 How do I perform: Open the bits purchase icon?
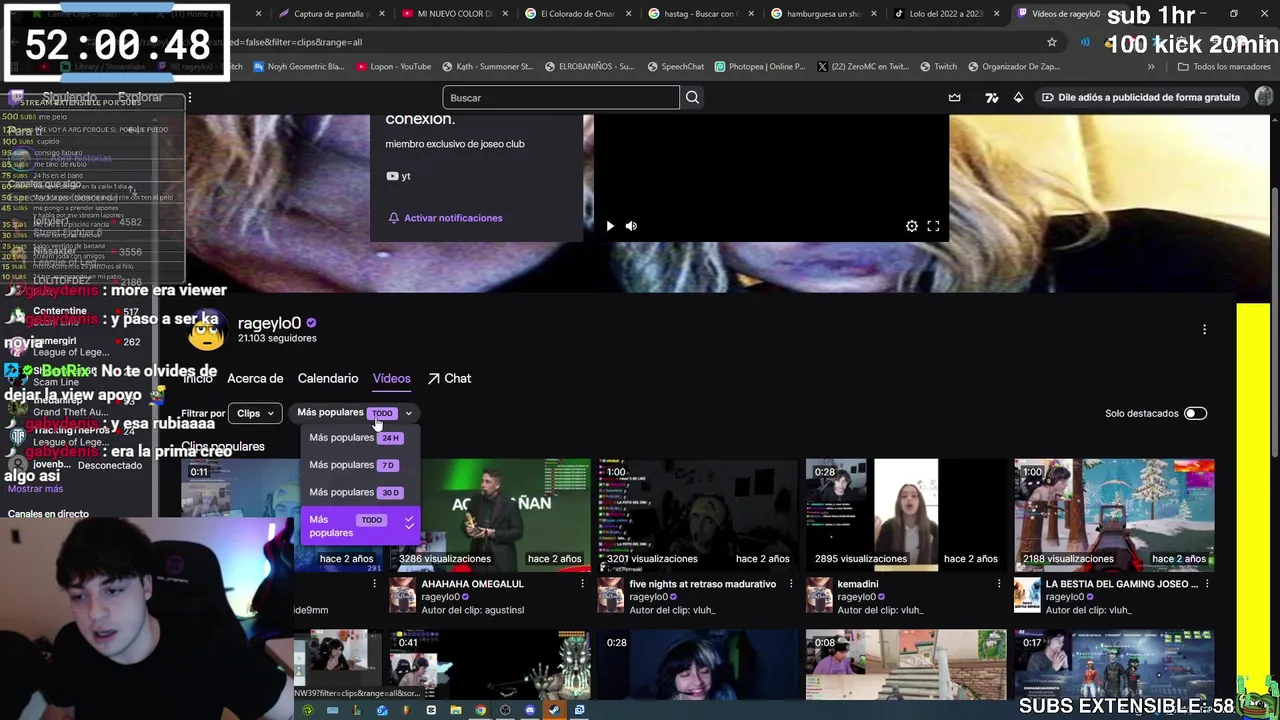(x=1018, y=98)
